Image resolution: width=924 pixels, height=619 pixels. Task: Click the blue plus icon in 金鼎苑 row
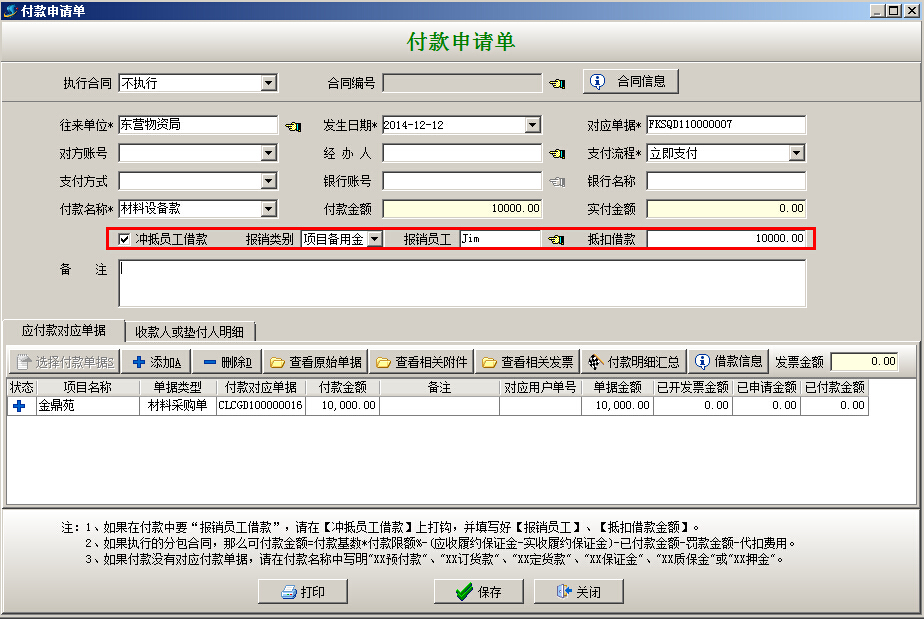click(x=19, y=406)
